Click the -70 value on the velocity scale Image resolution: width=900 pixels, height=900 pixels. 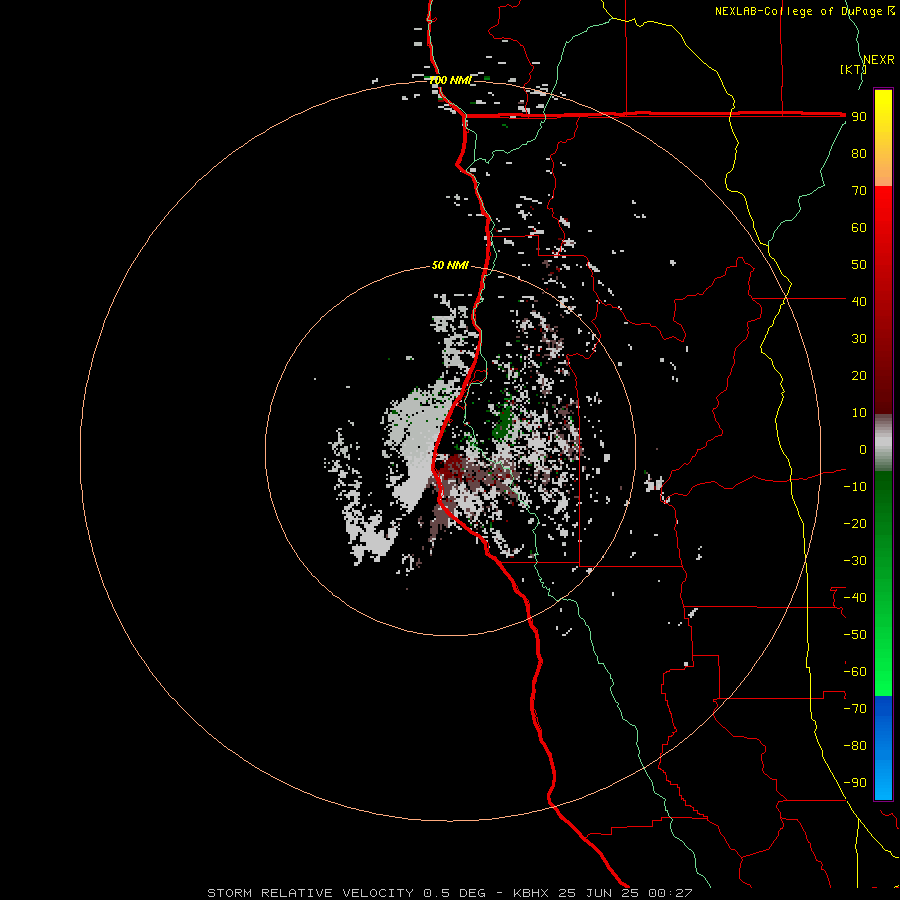[855, 709]
